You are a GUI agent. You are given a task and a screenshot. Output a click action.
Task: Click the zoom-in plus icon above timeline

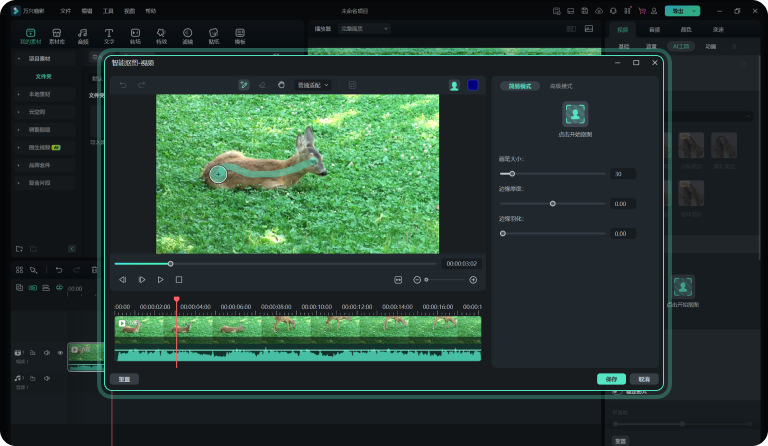[473, 280]
